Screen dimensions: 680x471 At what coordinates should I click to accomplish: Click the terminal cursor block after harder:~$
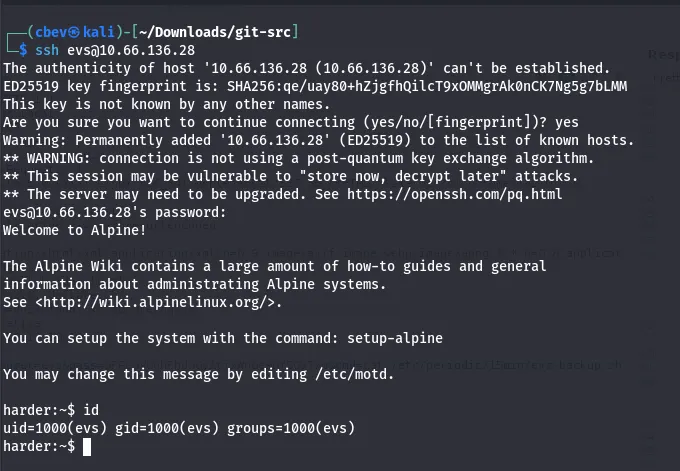click(87, 447)
